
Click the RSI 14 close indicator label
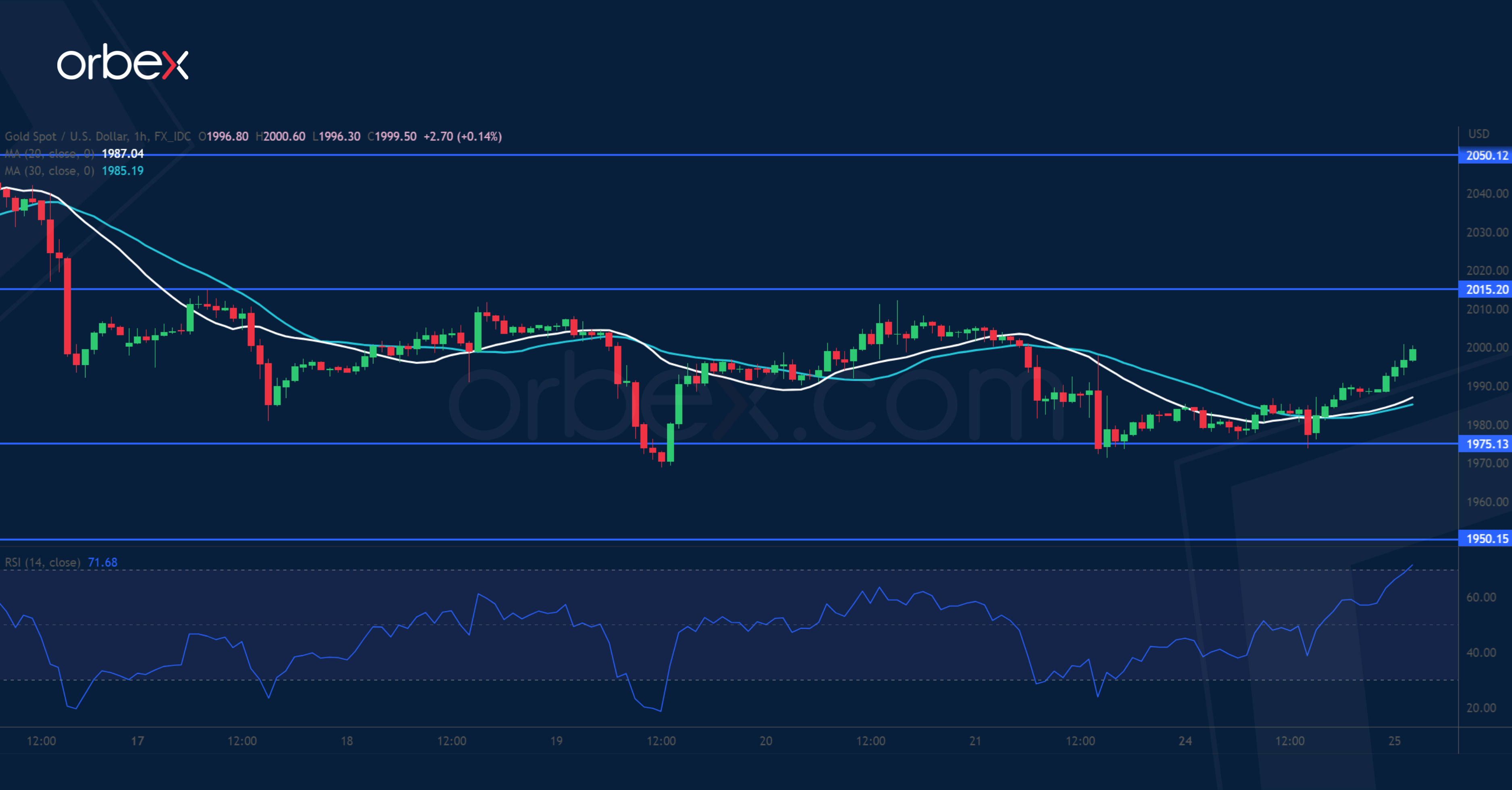tap(42, 562)
